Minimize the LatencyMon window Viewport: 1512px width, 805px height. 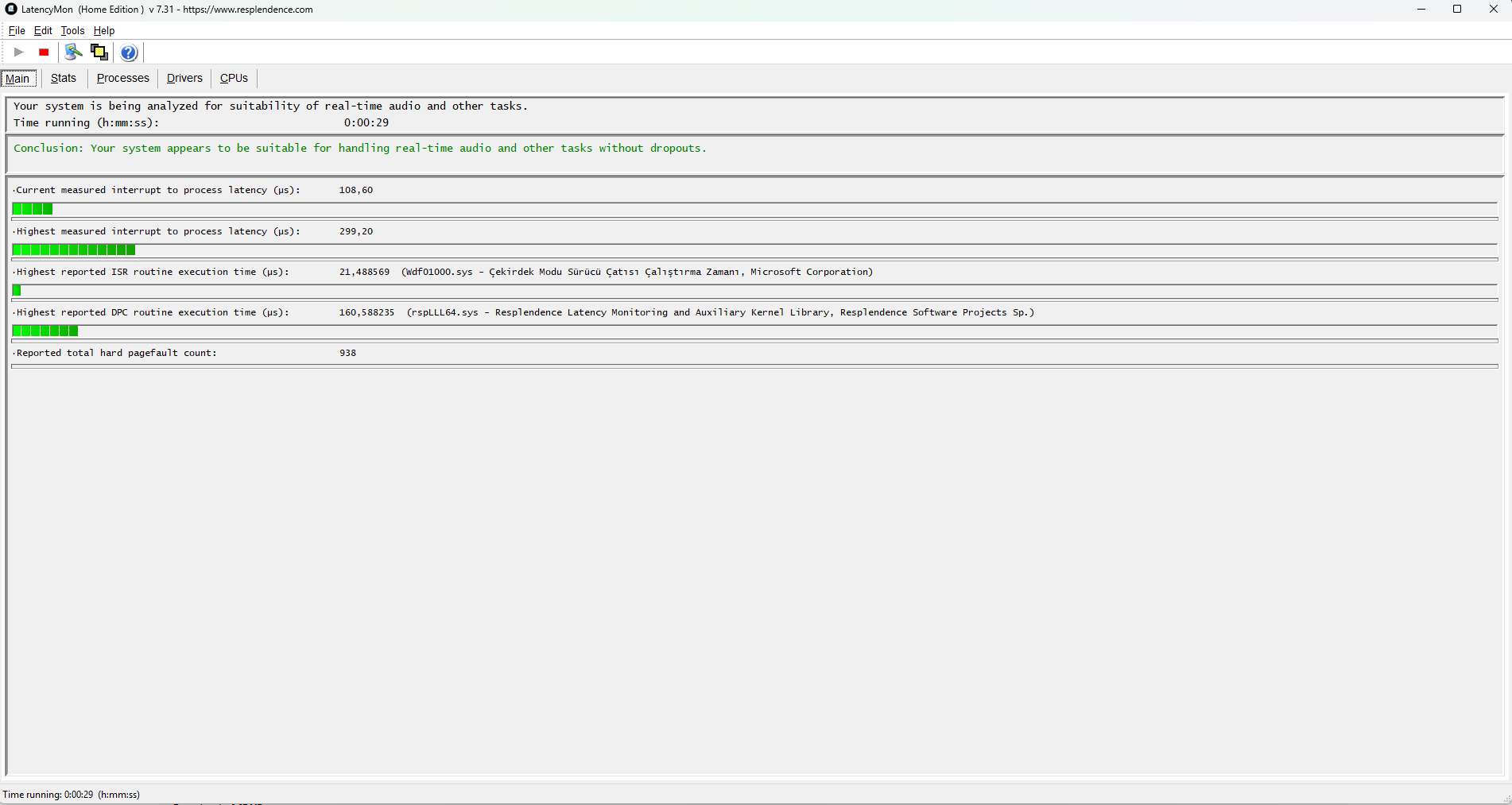1421,10
